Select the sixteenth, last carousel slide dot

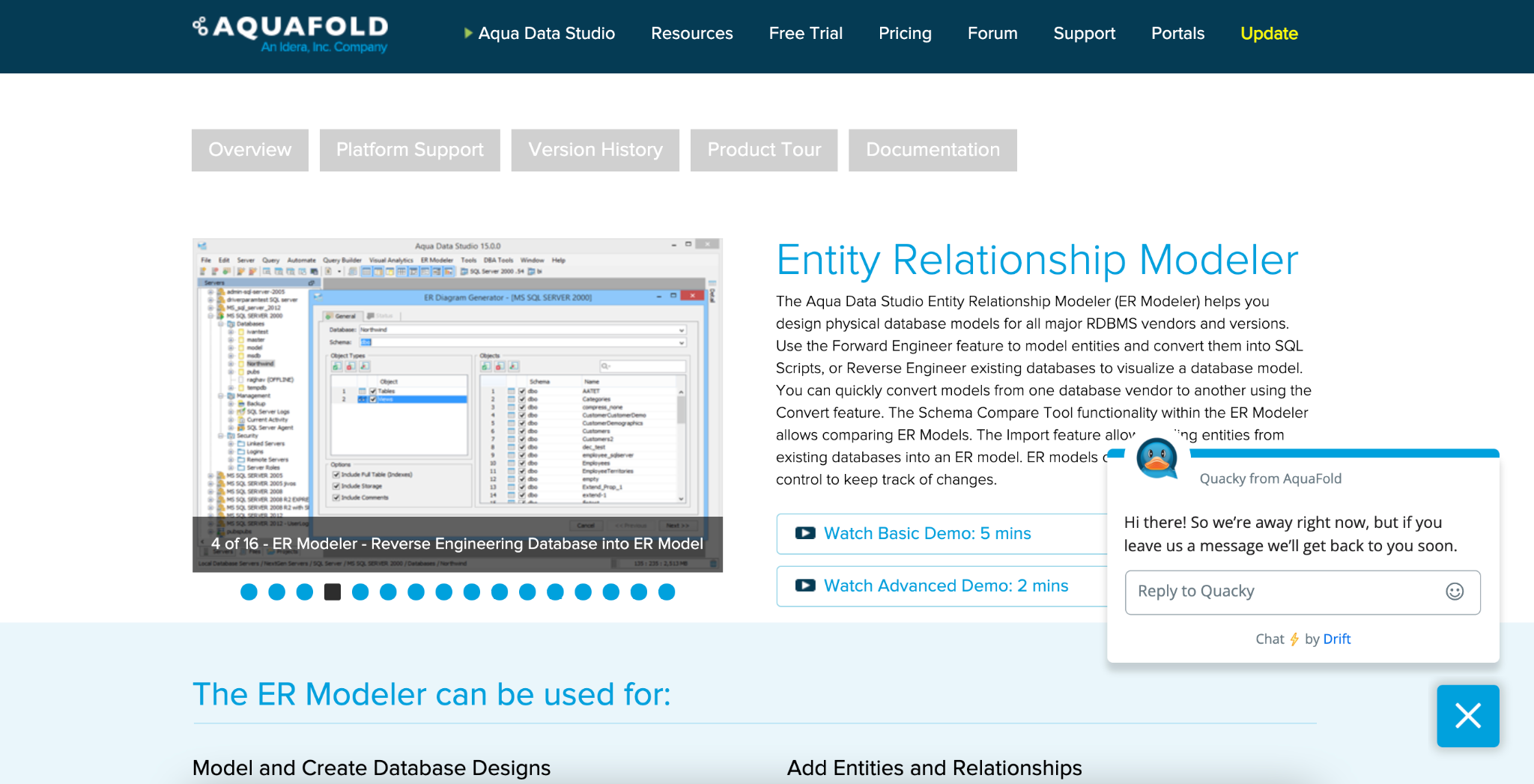667,592
